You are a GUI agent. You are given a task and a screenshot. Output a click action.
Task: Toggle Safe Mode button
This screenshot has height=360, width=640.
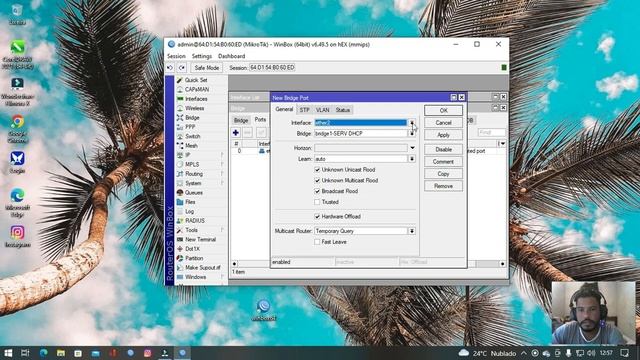click(207, 68)
